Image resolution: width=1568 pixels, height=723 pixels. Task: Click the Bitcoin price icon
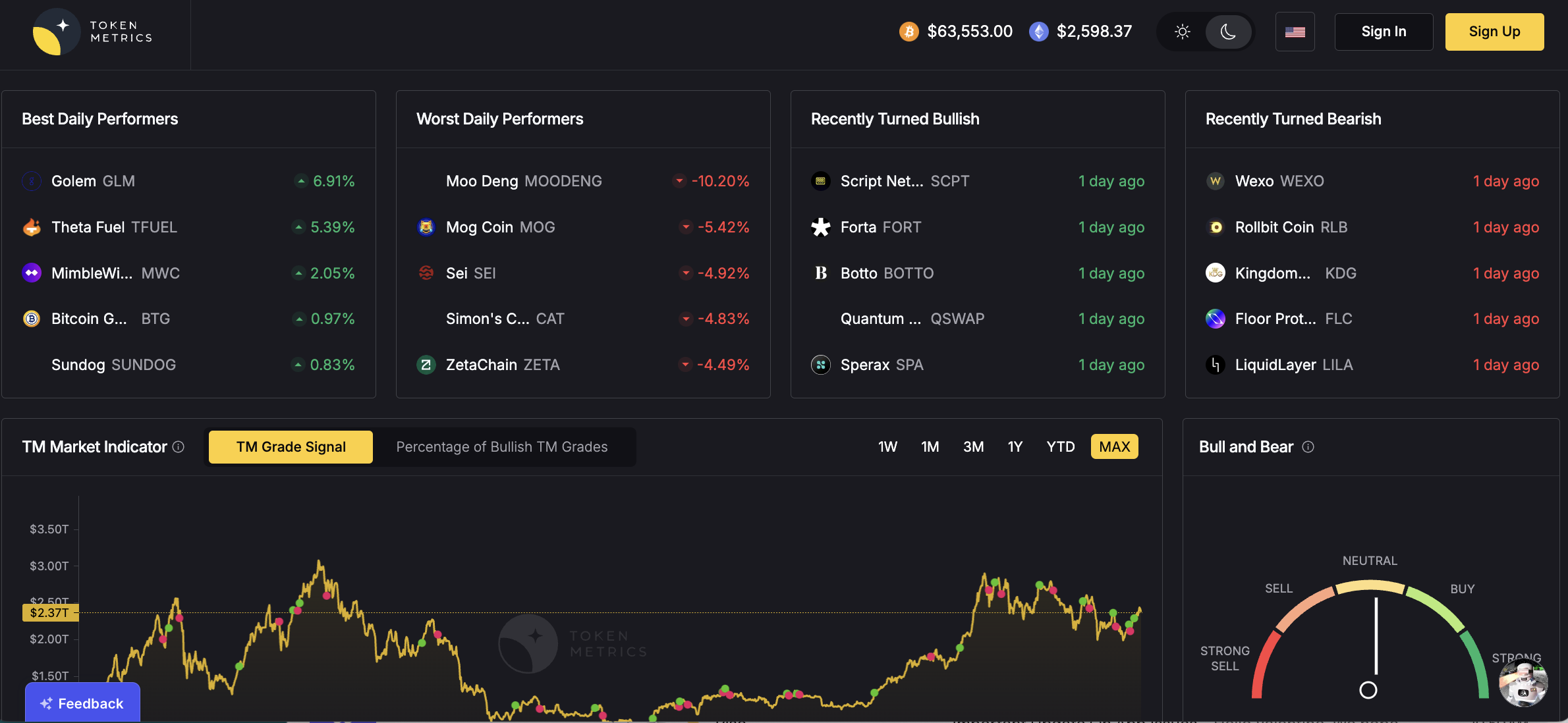click(909, 32)
